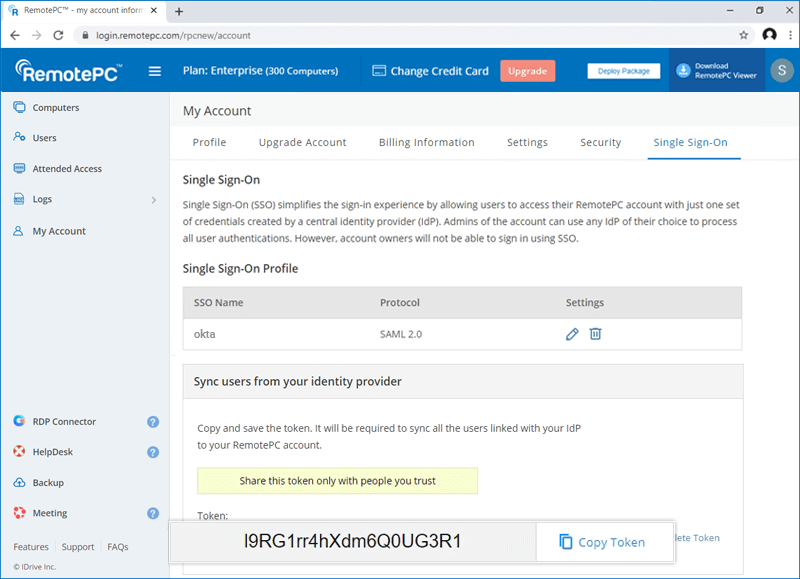Open Backup in the sidebar

48,483
